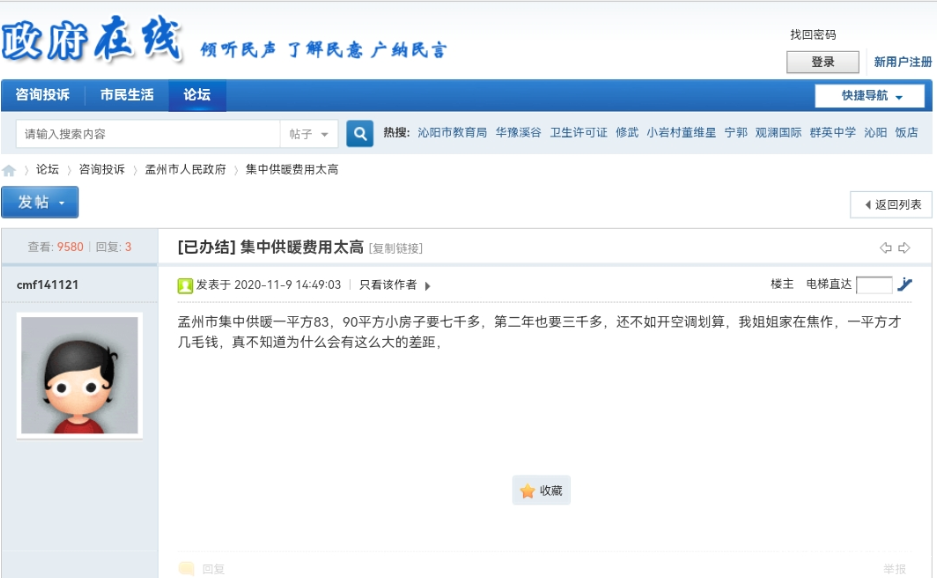Click the user avatar thumbnail of cmf141121
Screen dimensions: 937x578
(x=80, y=374)
